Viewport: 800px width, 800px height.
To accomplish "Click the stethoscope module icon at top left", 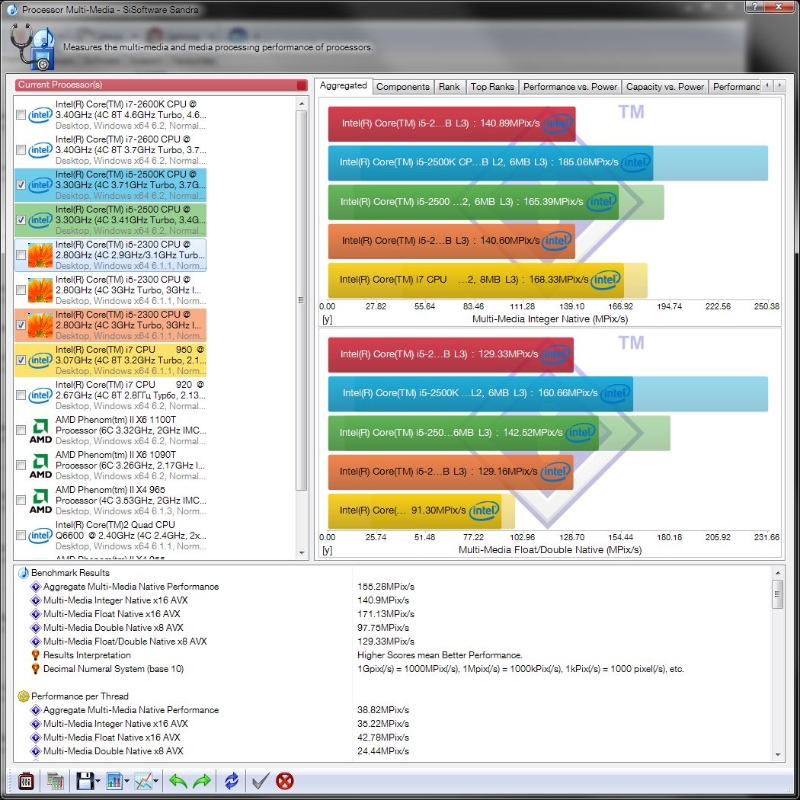I will (x=32, y=47).
